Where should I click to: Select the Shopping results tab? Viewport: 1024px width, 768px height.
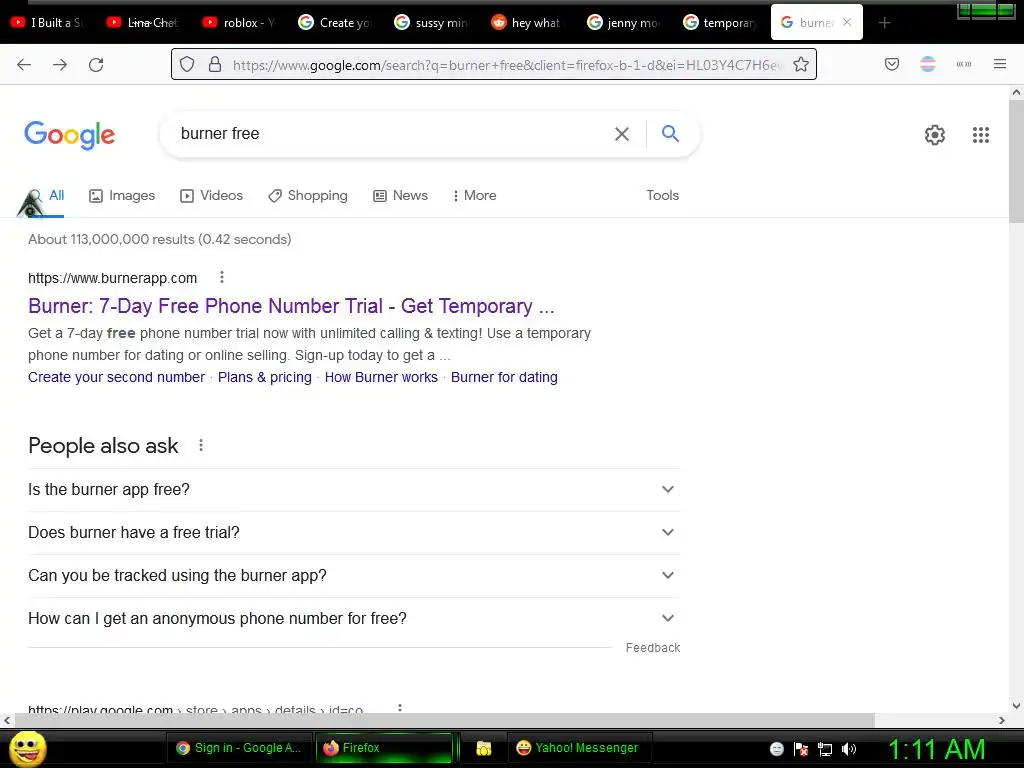click(x=308, y=196)
